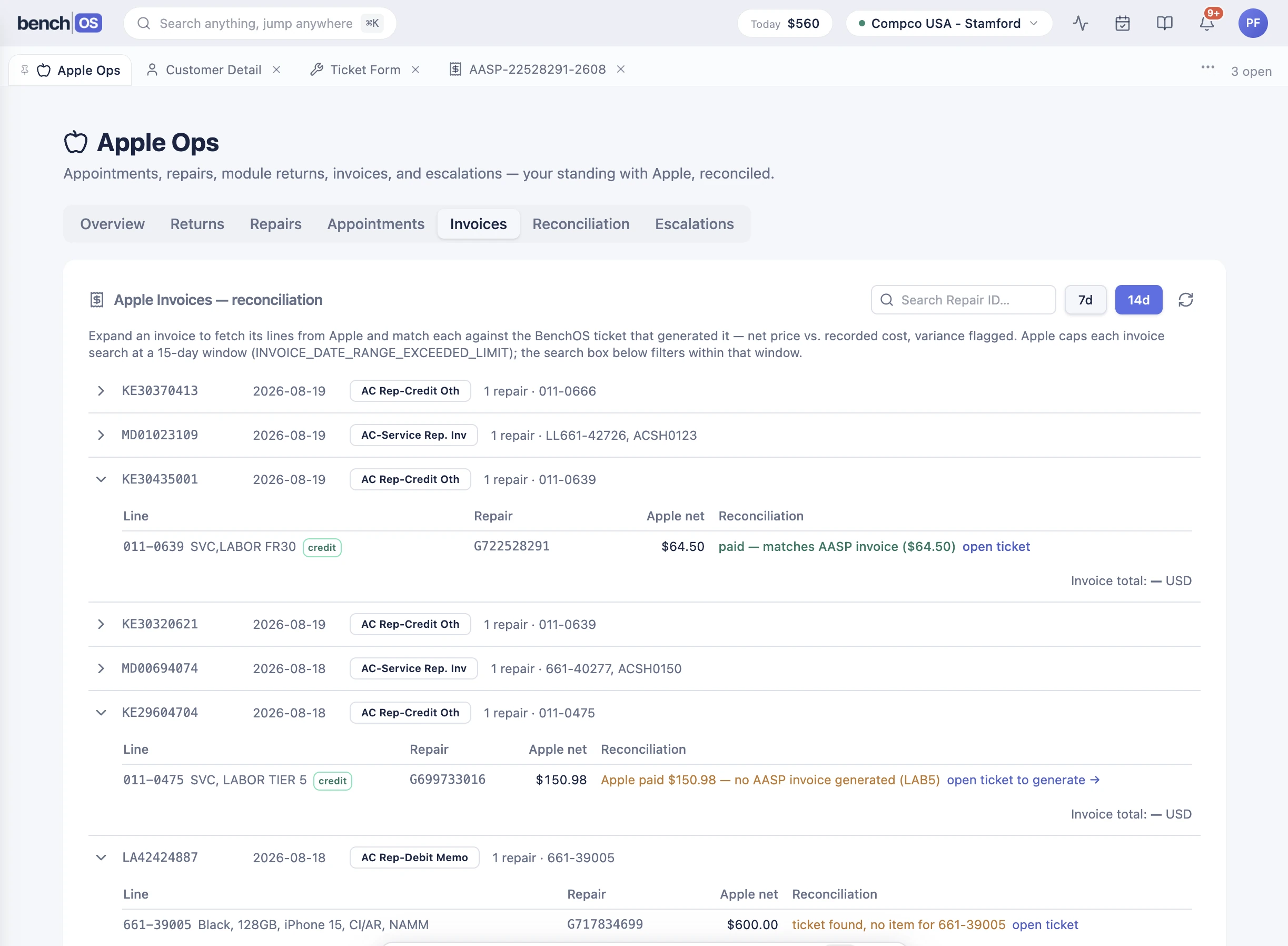Collapse invoice LA42424887
The height and width of the screenshot is (946, 1288).
click(x=101, y=857)
